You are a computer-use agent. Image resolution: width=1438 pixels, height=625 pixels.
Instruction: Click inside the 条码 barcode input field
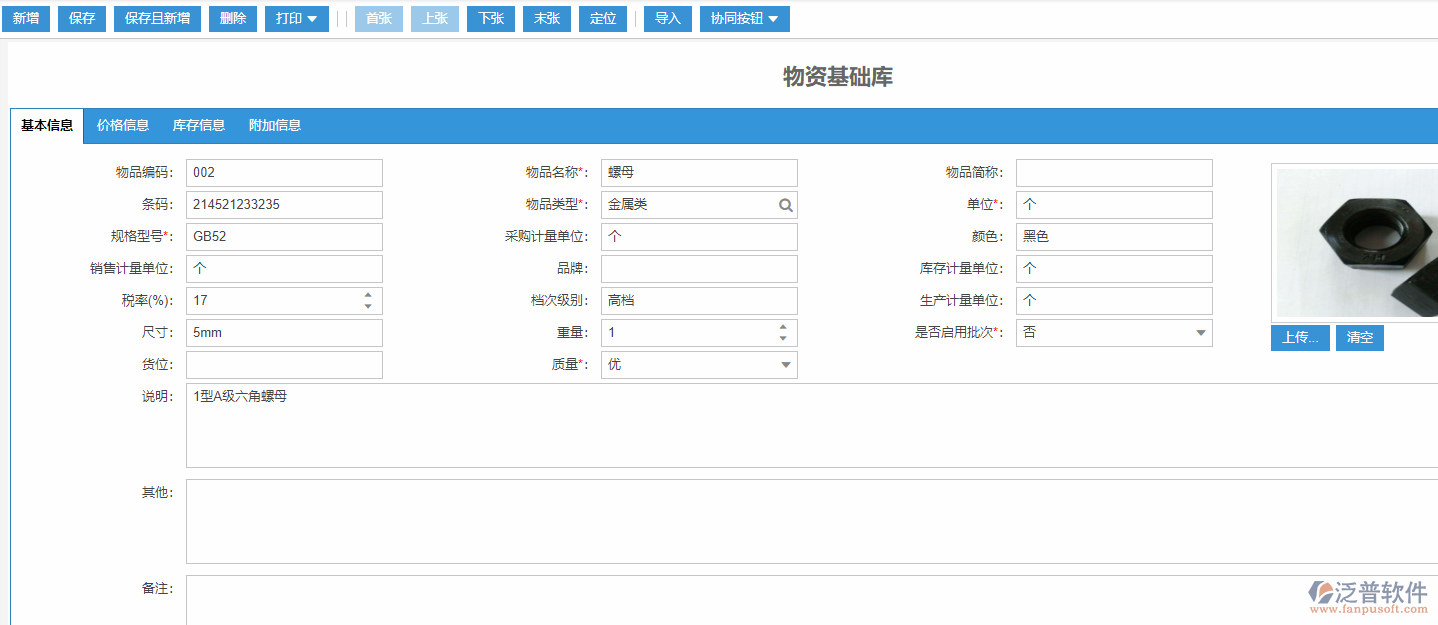(x=284, y=204)
